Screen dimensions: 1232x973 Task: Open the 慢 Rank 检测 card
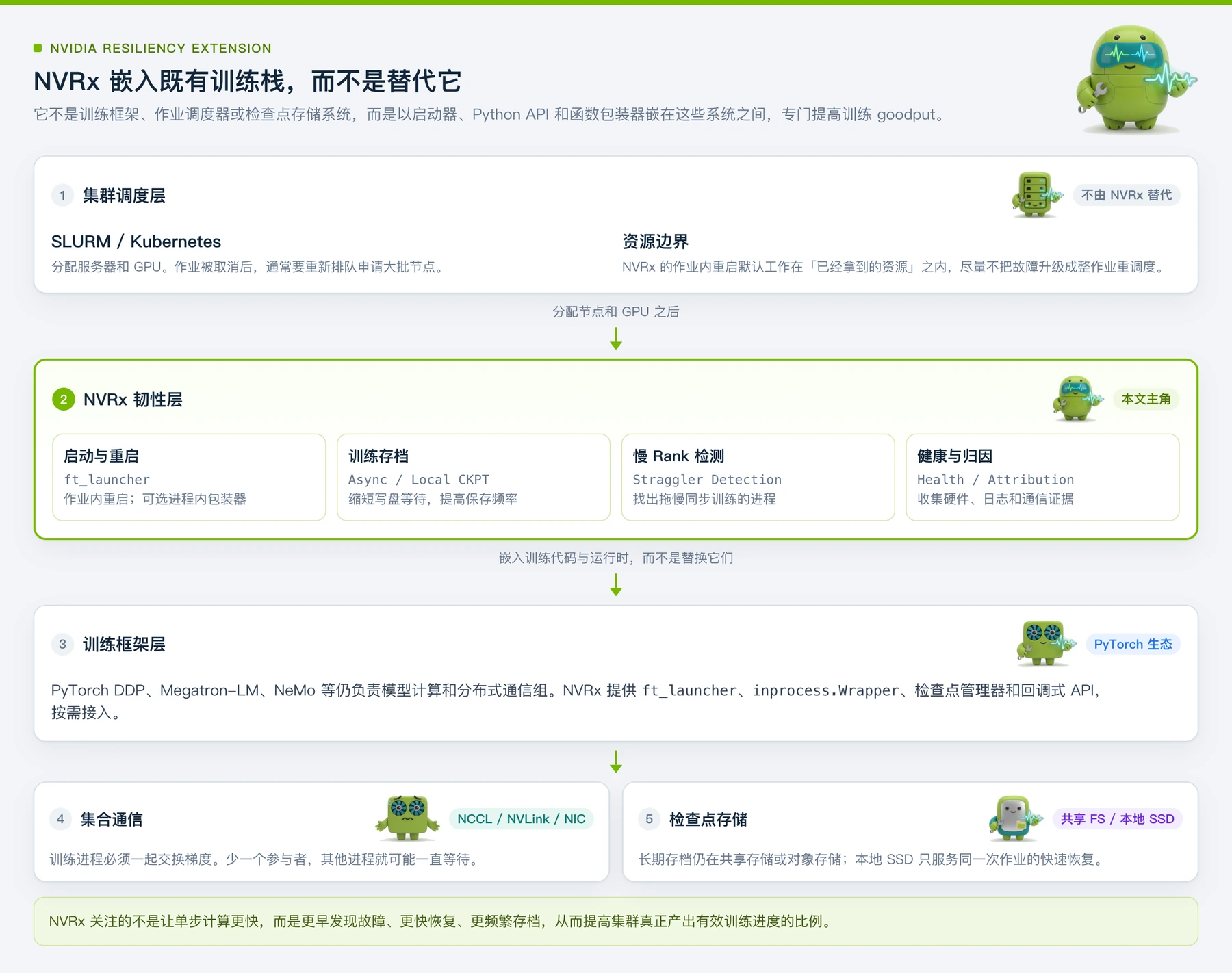tap(758, 478)
